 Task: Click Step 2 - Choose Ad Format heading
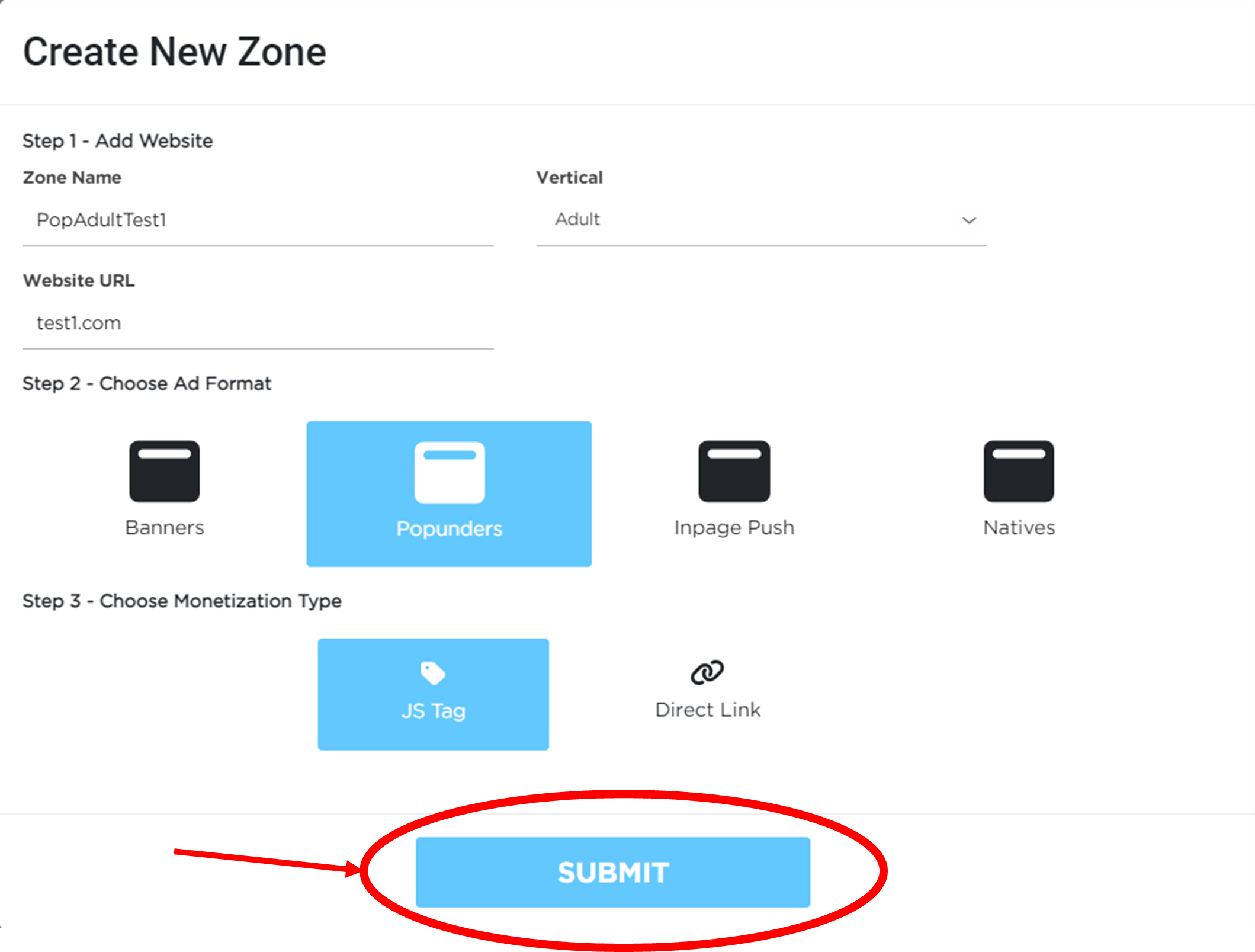pos(147,383)
